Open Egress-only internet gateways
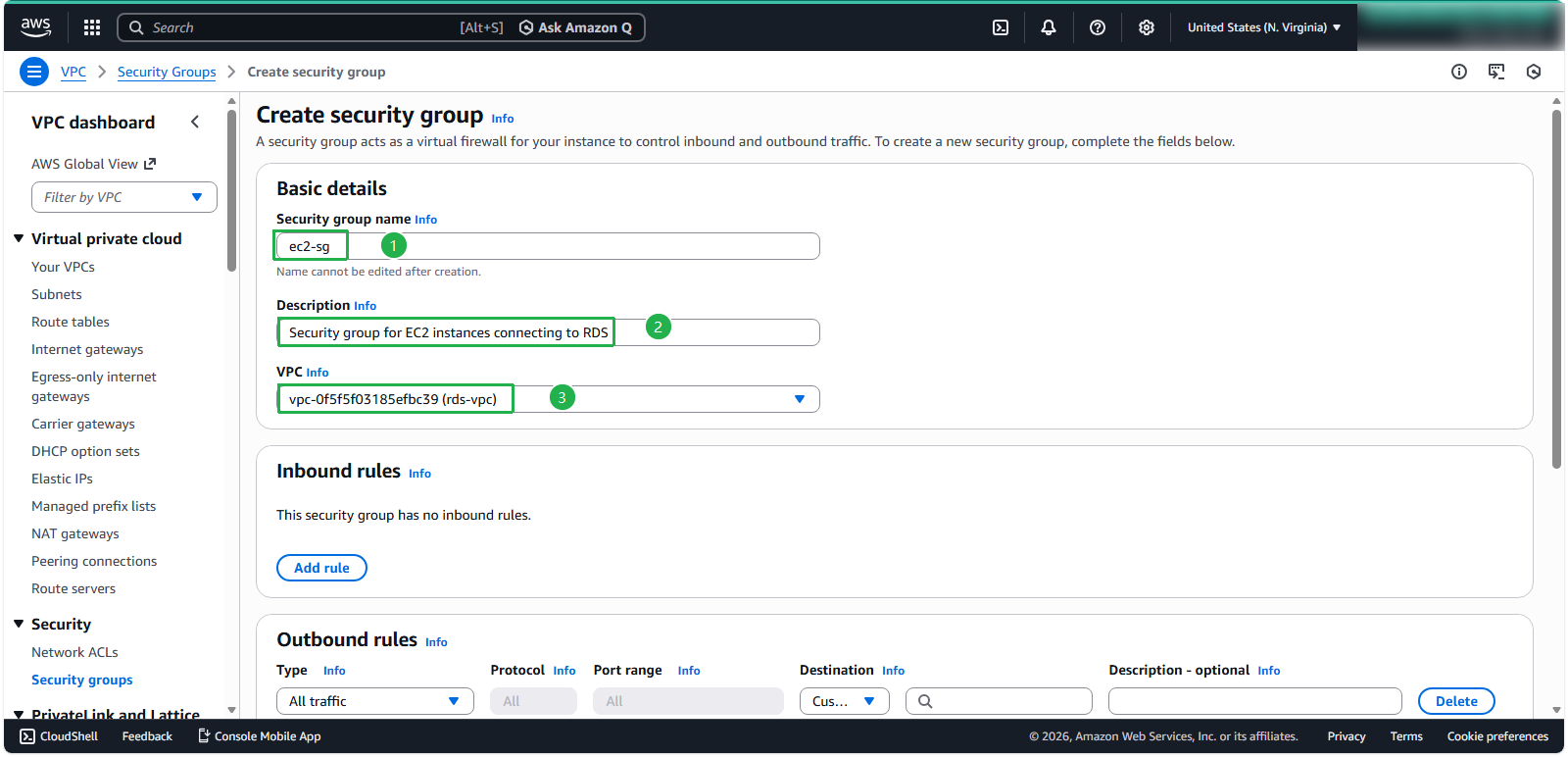1568x757 pixels. click(x=94, y=386)
